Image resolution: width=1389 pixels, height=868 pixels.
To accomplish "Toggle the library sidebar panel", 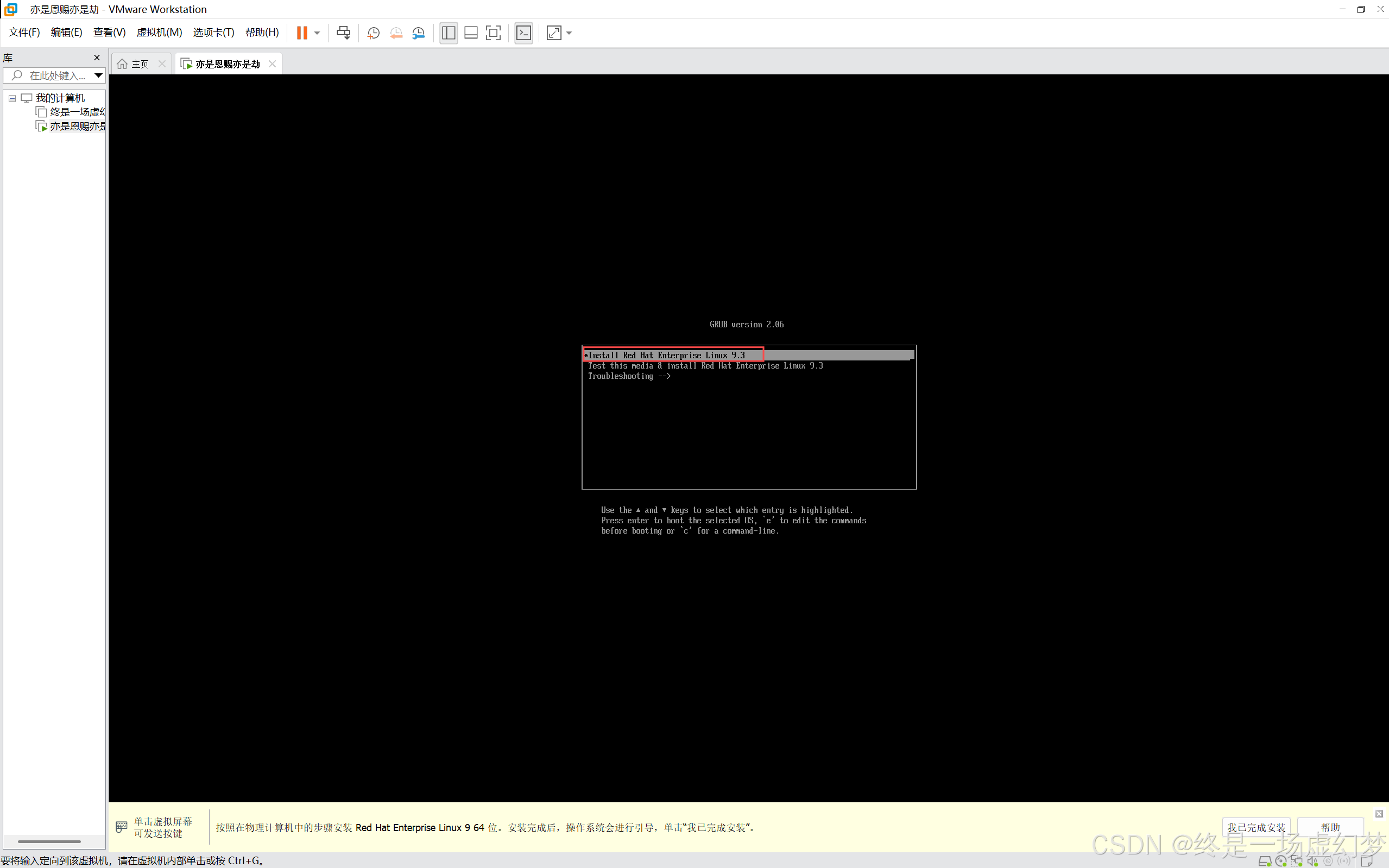I will 449,33.
